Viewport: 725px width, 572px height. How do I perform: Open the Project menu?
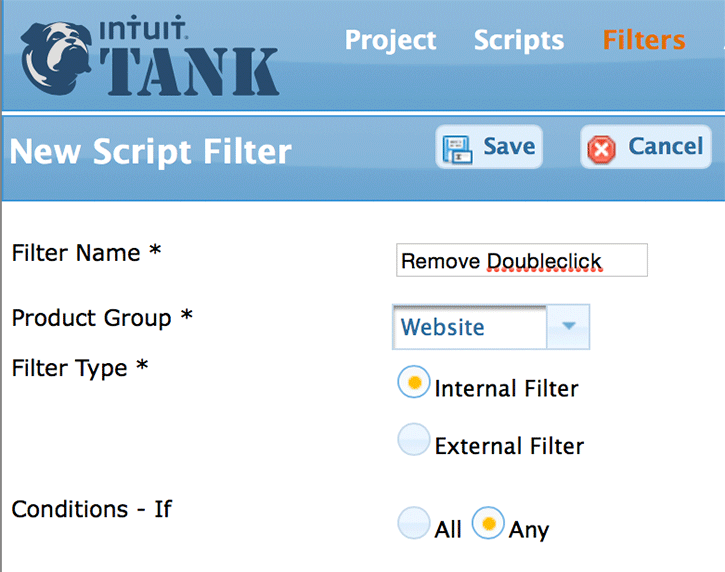tap(390, 40)
